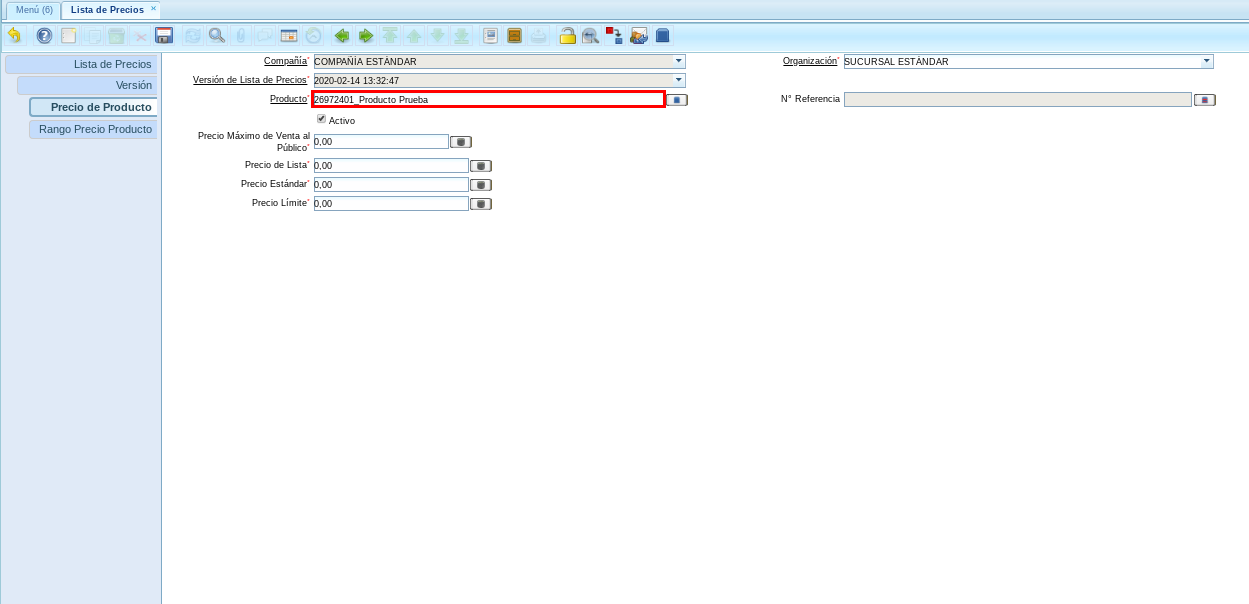This screenshot has height=604, width=1249.
Task: Open calculator for Precio Máximo de Venta
Action: (461, 142)
